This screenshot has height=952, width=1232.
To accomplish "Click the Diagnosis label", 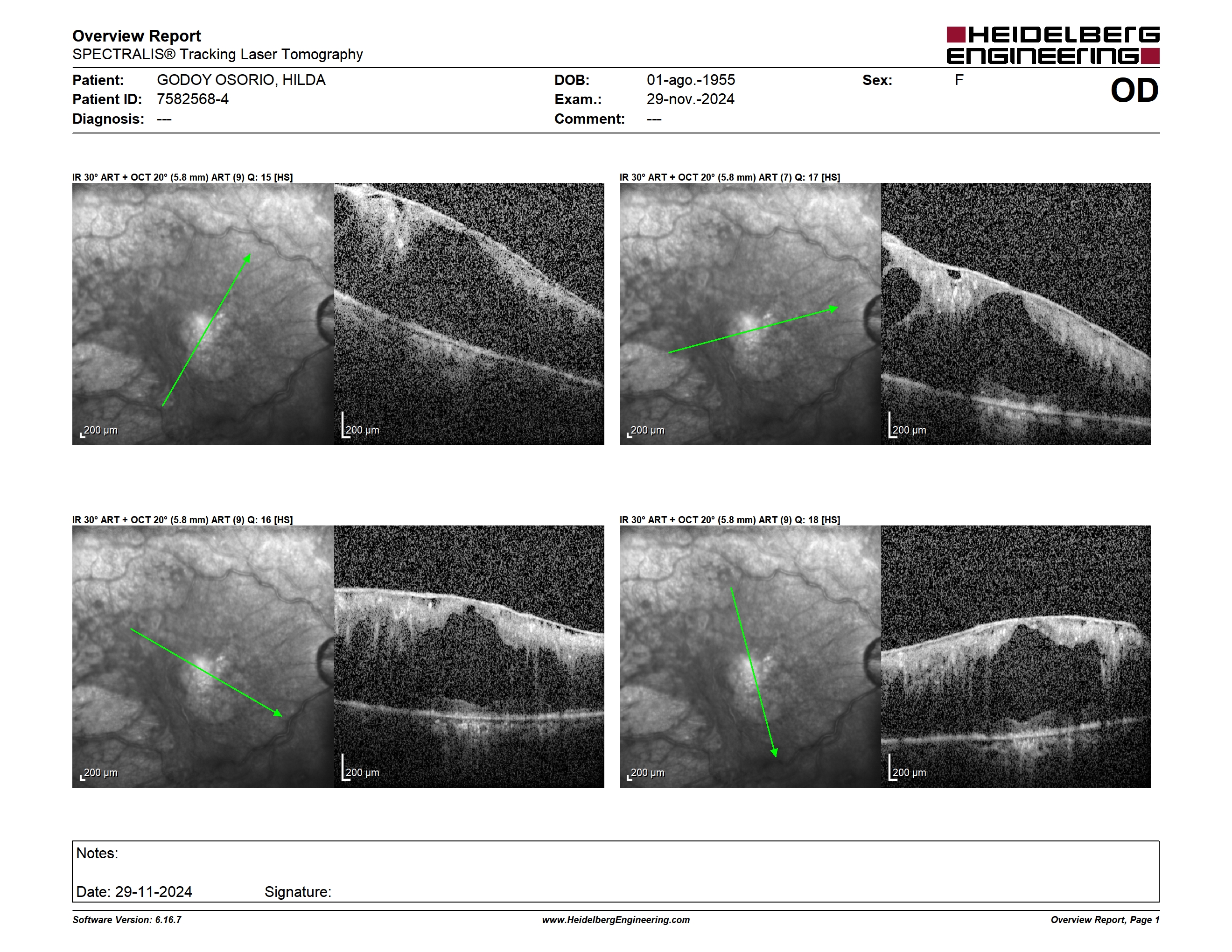I will pos(108,119).
